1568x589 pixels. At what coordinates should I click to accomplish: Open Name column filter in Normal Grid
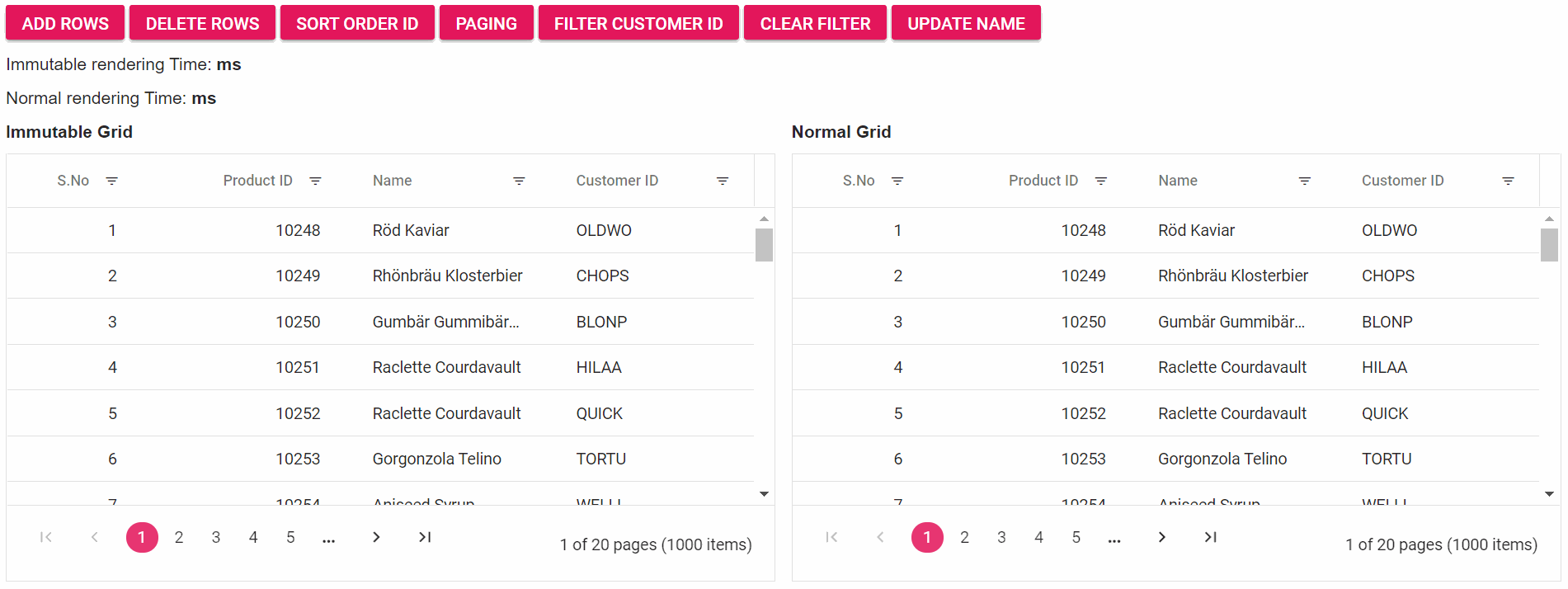point(1304,181)
